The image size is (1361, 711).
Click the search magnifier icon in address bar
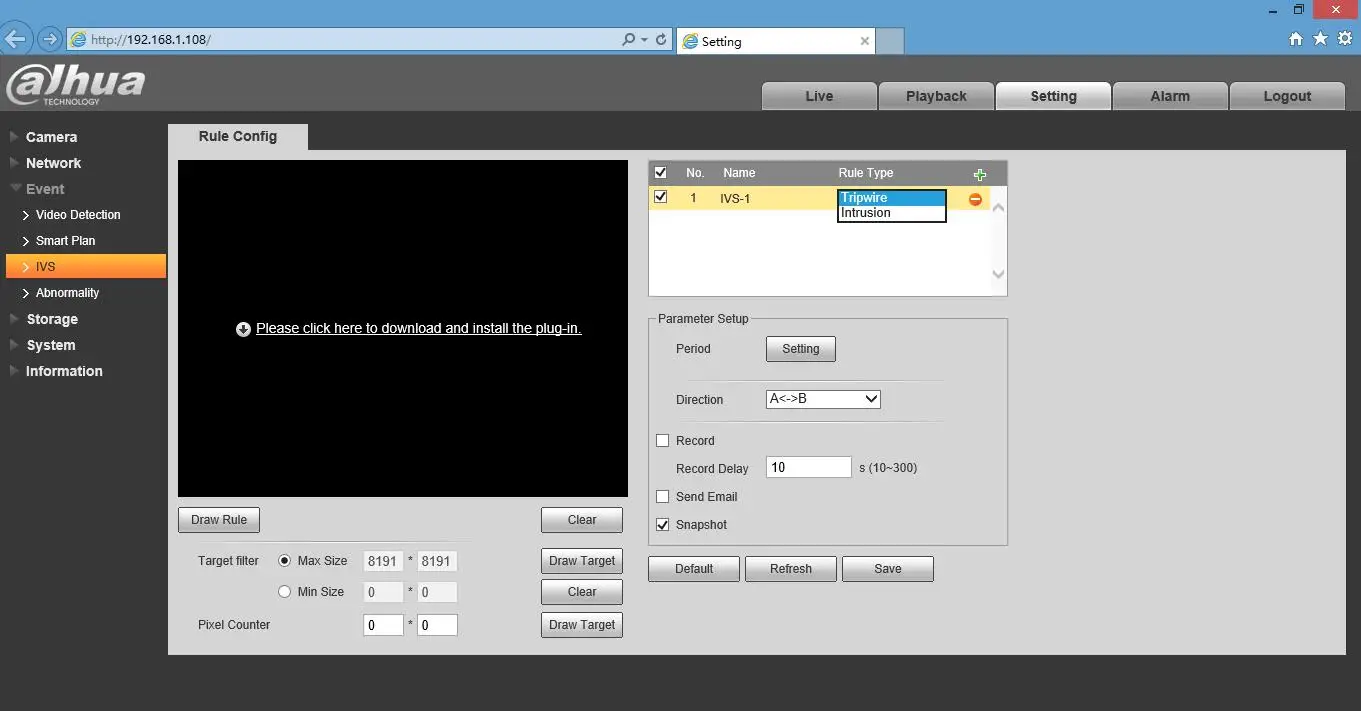(x=628, y=40)
